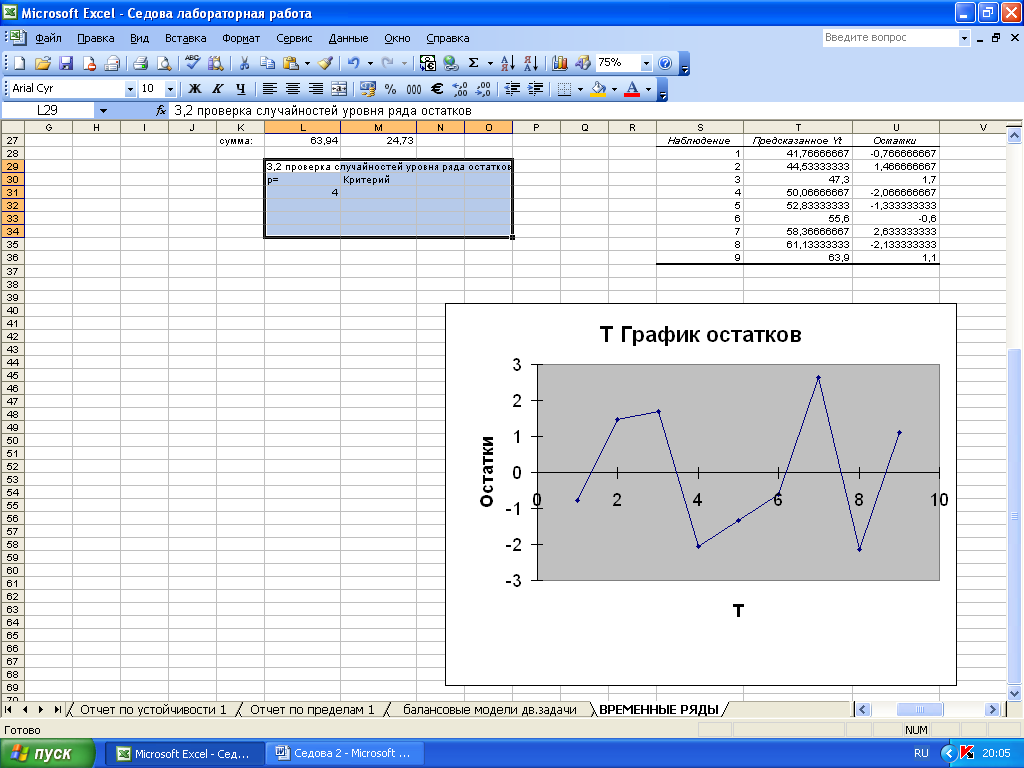This screenshot has width=1024, height=768.
Task: Select the График остатков chart title
Action: pyautogui.click(x=700, y=334)
